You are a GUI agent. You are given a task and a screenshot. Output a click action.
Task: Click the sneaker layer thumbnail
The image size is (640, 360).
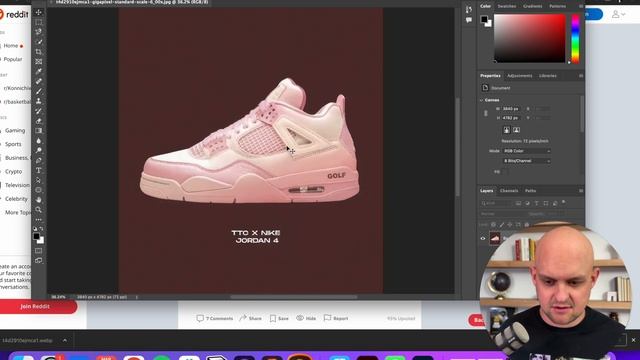[495, 238]
